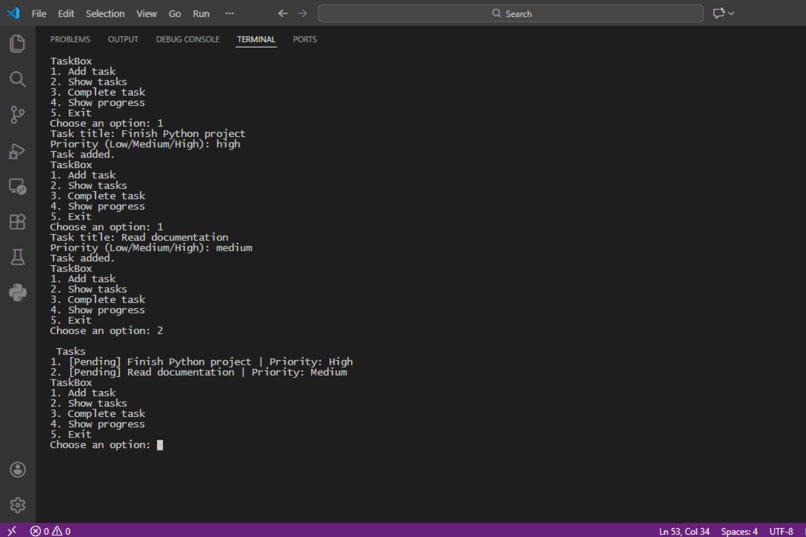Open the Search view in activity bar

pyautogui.click(x=17, y=79)
